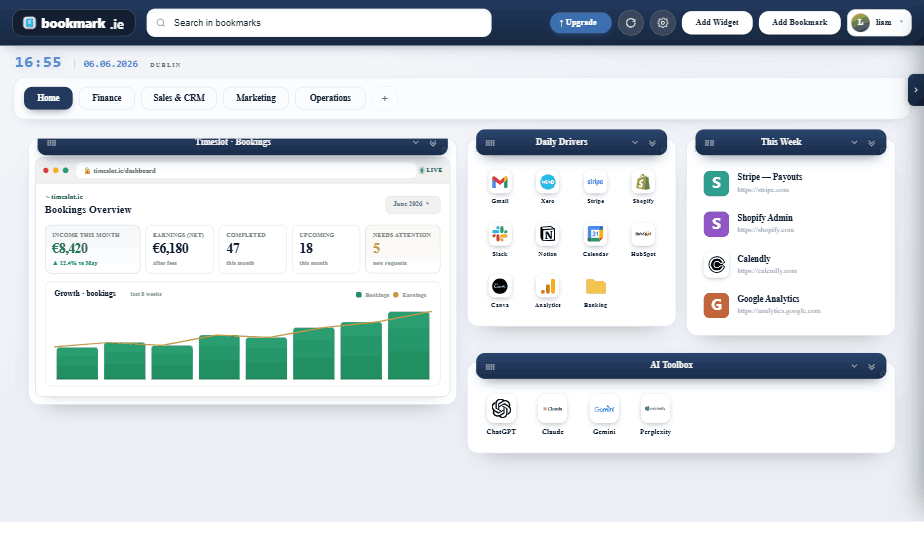The height and width of the screenshot is (540, 924).
Task: Click the Income This Month €8,420 card
Action: point(93,249)
